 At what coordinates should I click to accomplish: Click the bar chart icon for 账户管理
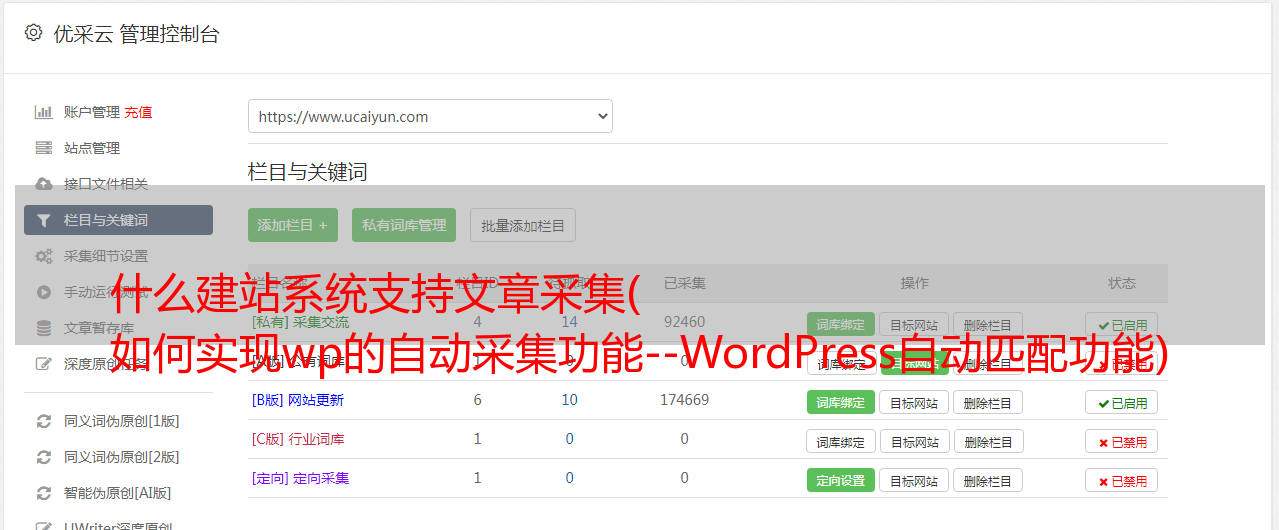43,112
